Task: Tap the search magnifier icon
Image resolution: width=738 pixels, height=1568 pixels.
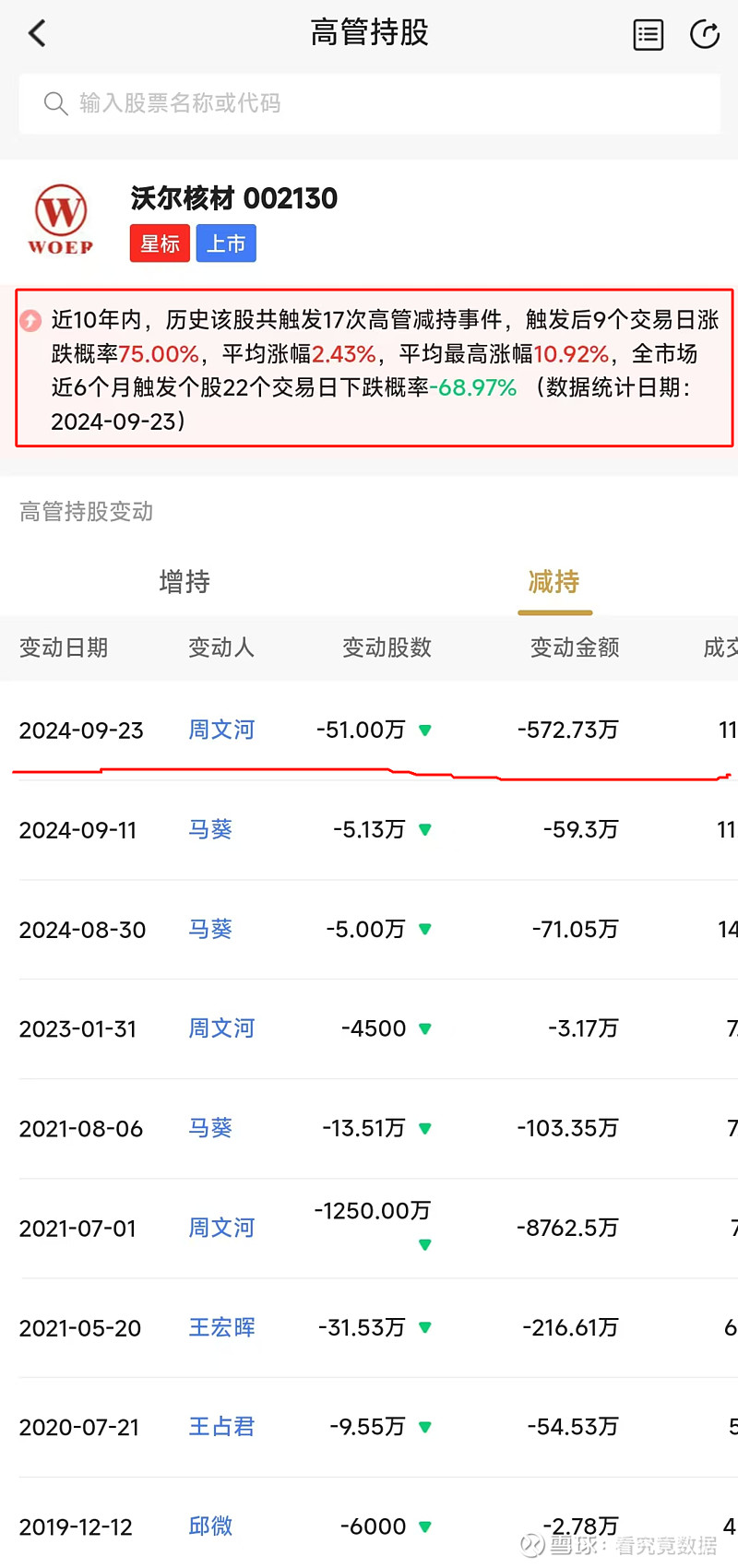Action: point(55,103)
